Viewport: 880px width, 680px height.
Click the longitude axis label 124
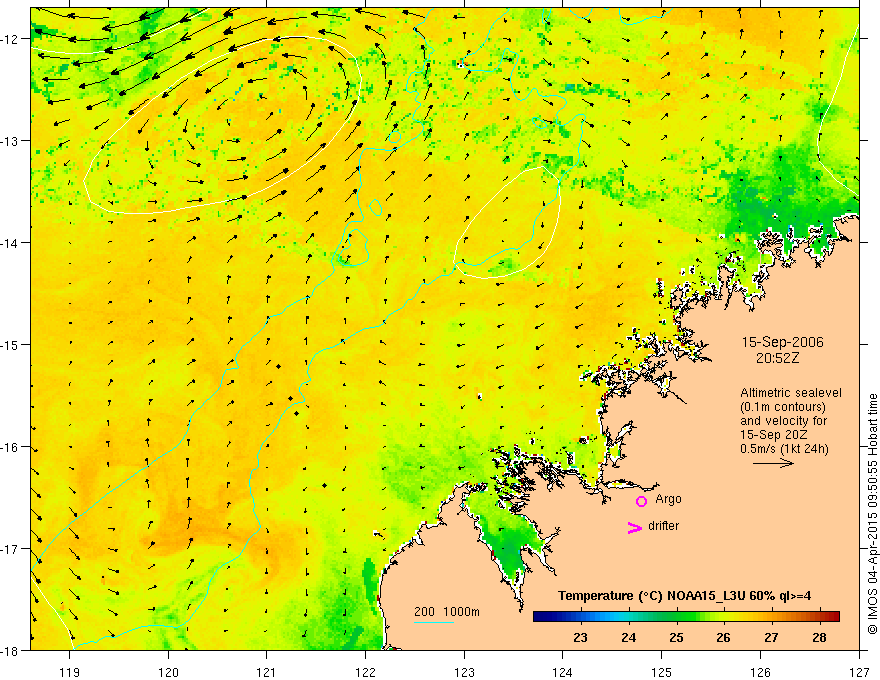tap(562, 672)
